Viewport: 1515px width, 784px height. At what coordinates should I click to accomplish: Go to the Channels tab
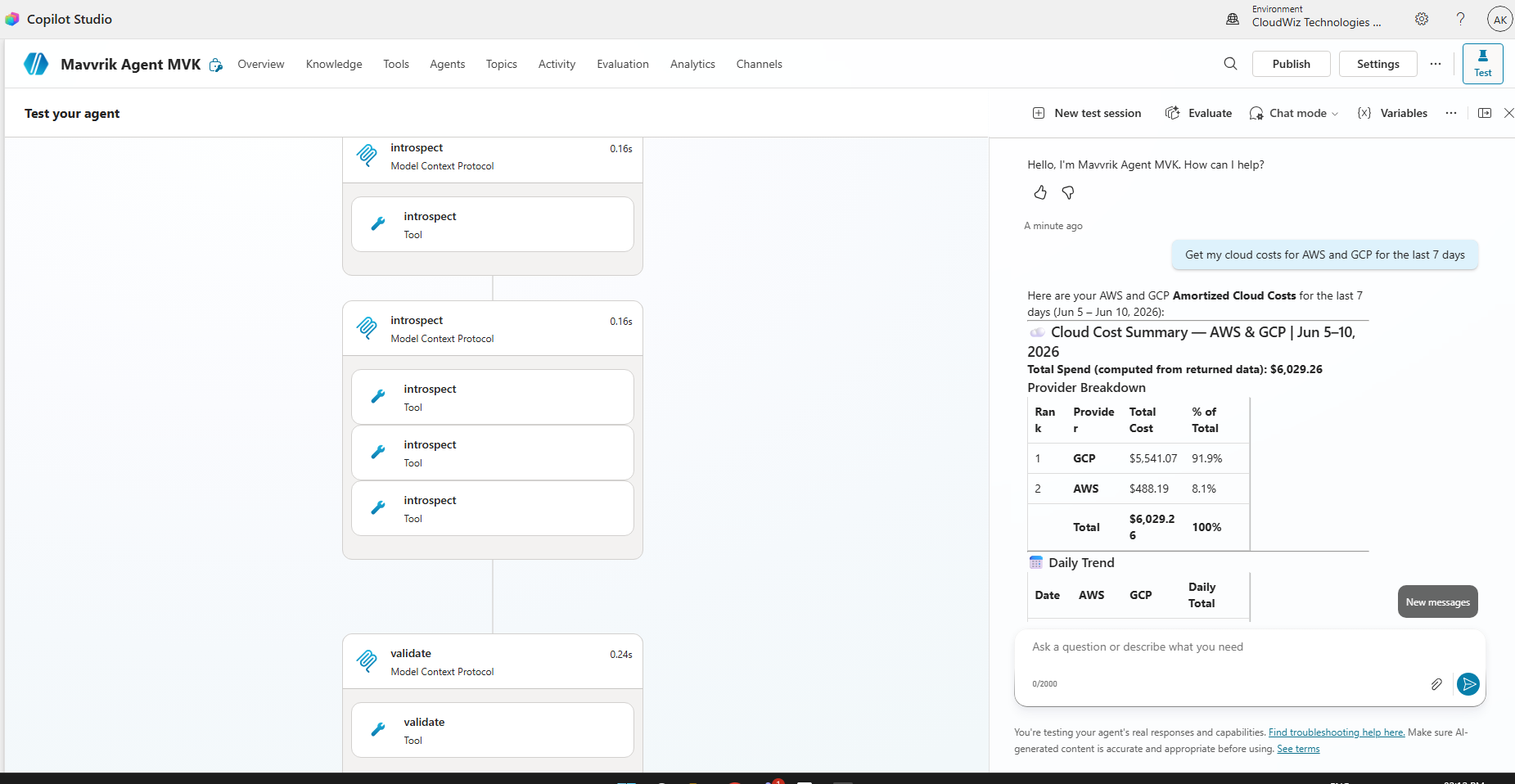coord(760,64)
